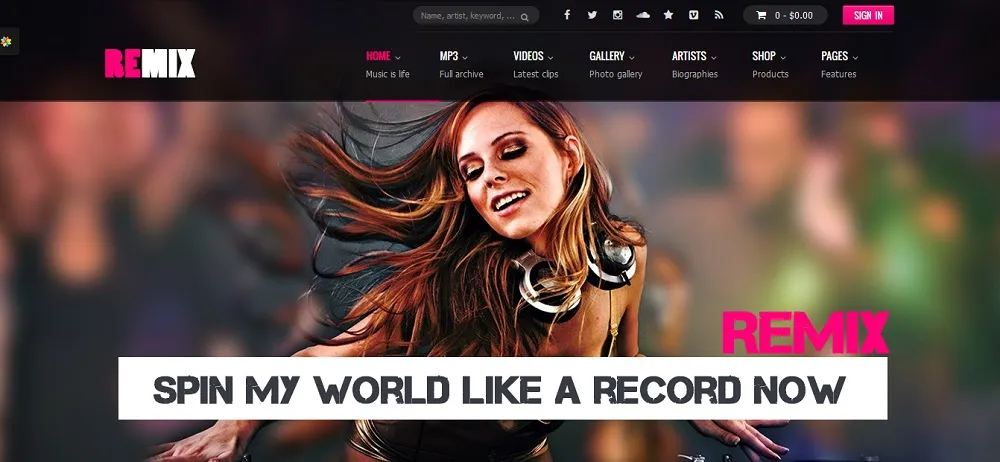Open the Facebook social icon
Screen dimensions: 1000x462
click(x=567, y=15)
